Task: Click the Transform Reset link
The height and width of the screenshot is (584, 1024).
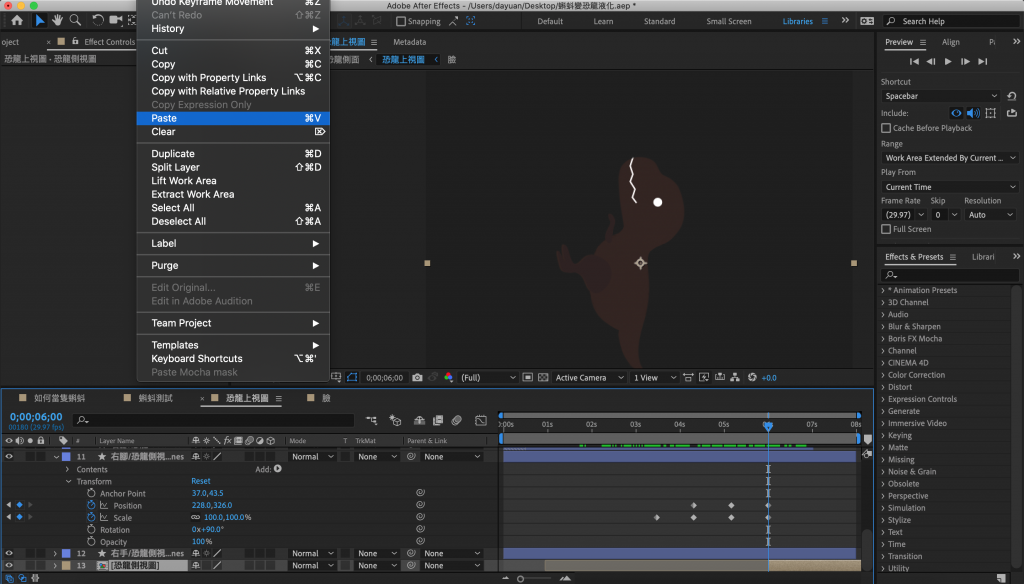Action: [200, 481]
